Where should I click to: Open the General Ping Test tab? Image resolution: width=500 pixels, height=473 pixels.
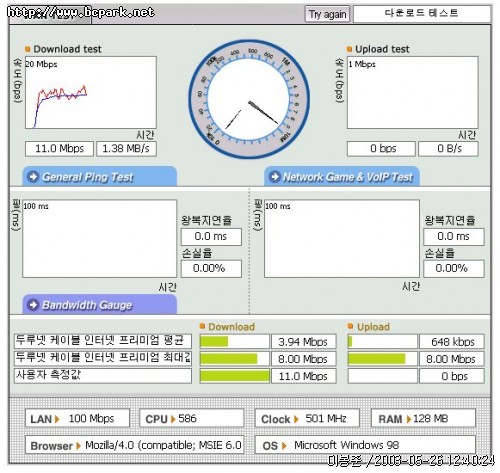(x=99, y=176)
